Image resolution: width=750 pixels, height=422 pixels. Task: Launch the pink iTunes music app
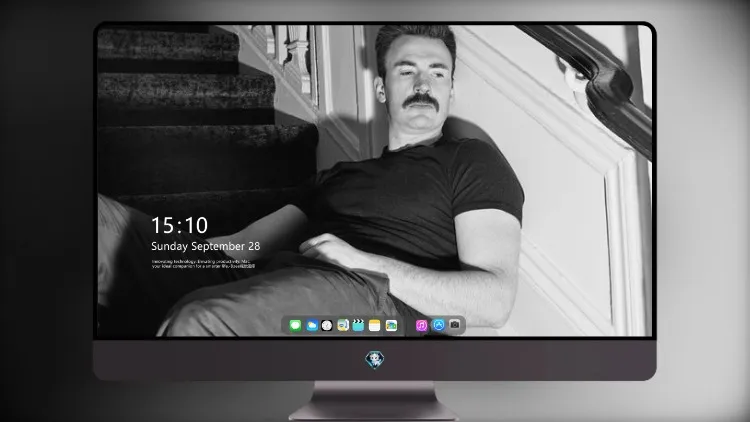point(421,326)
